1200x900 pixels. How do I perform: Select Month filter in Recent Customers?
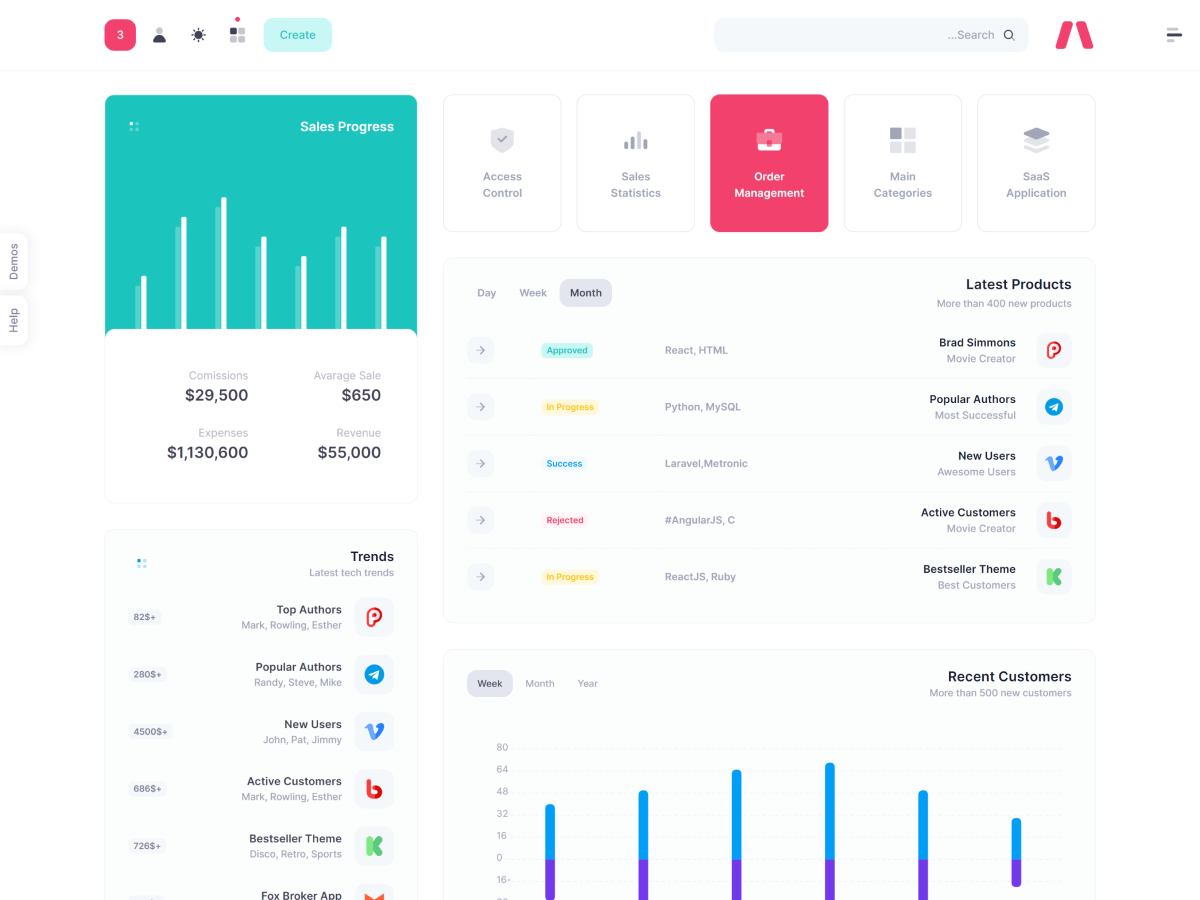(x=540, y=684)
